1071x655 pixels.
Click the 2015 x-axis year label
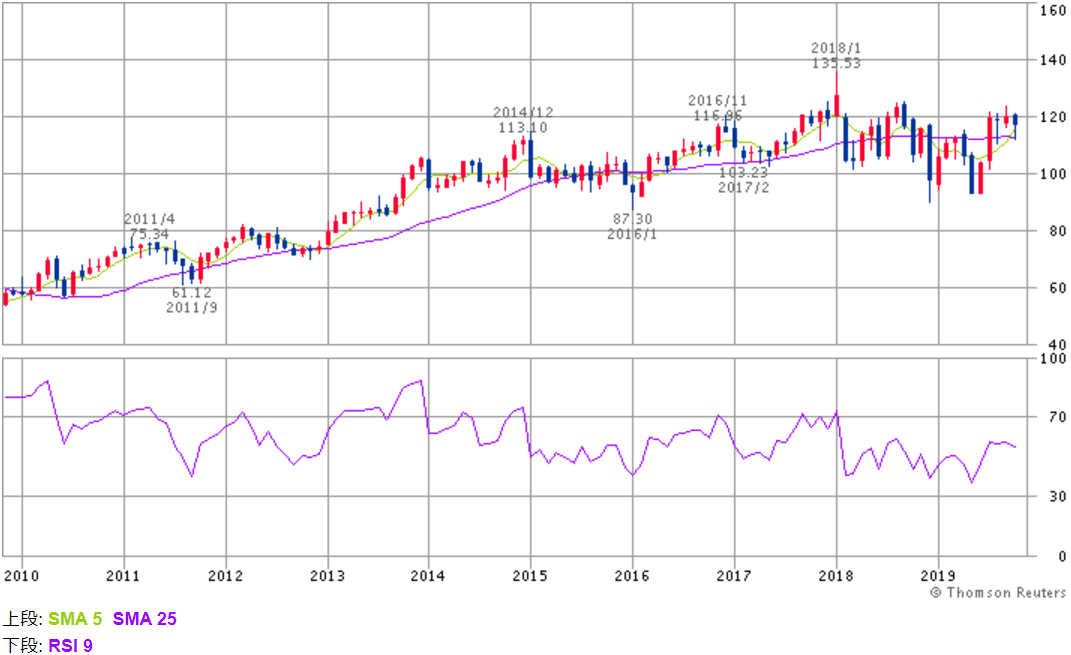click(x=530, y=576)
